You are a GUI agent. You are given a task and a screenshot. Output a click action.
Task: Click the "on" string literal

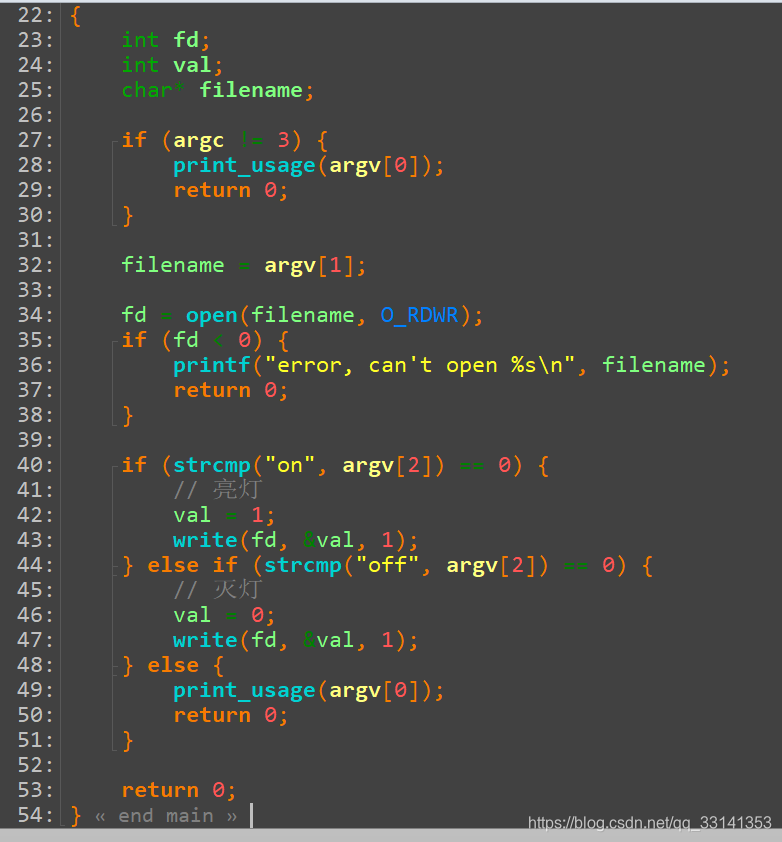coord(290,466)
